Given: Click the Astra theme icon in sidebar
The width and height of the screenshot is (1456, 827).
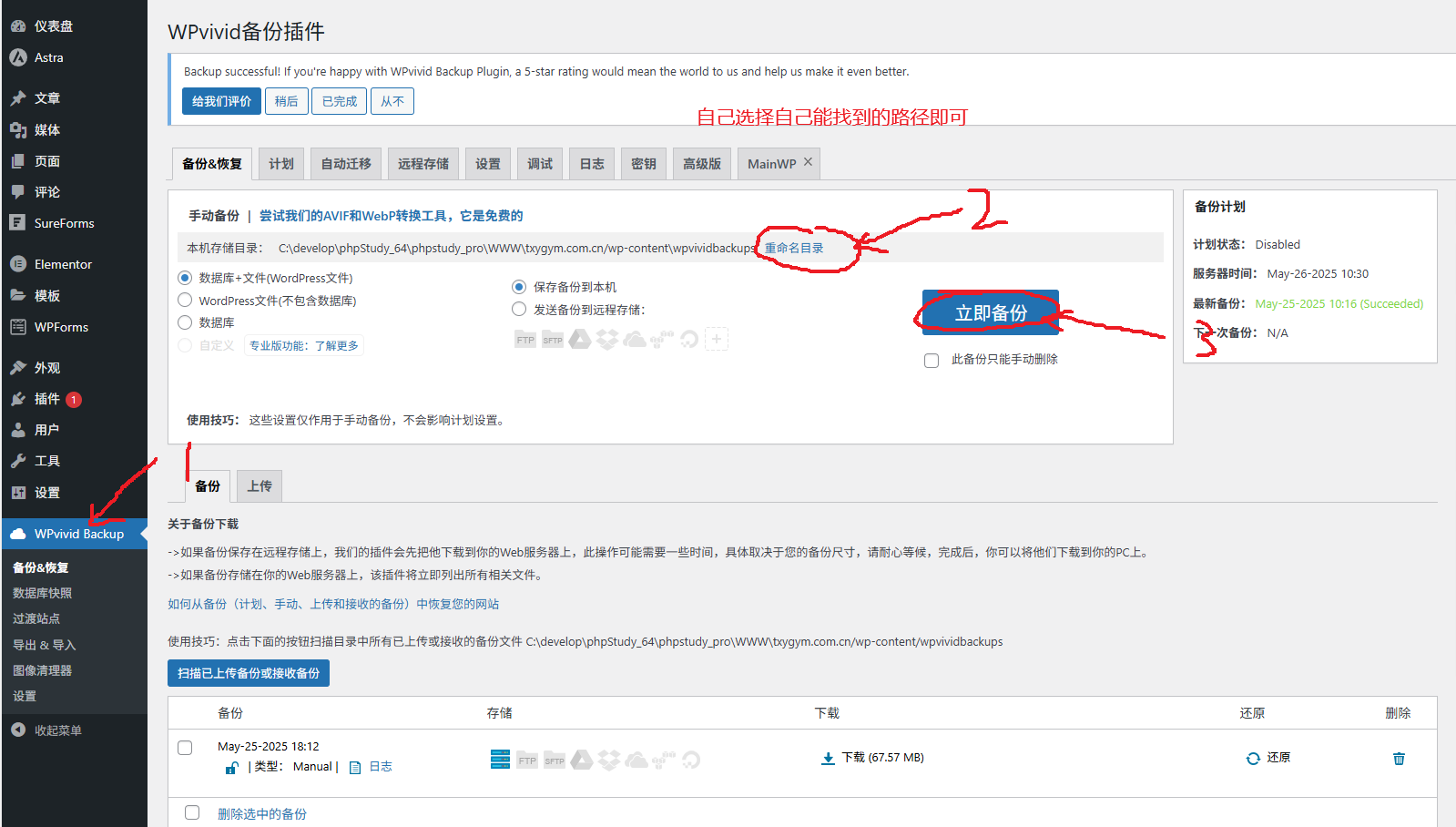Looking at the screenshot, I should [18, 57].
